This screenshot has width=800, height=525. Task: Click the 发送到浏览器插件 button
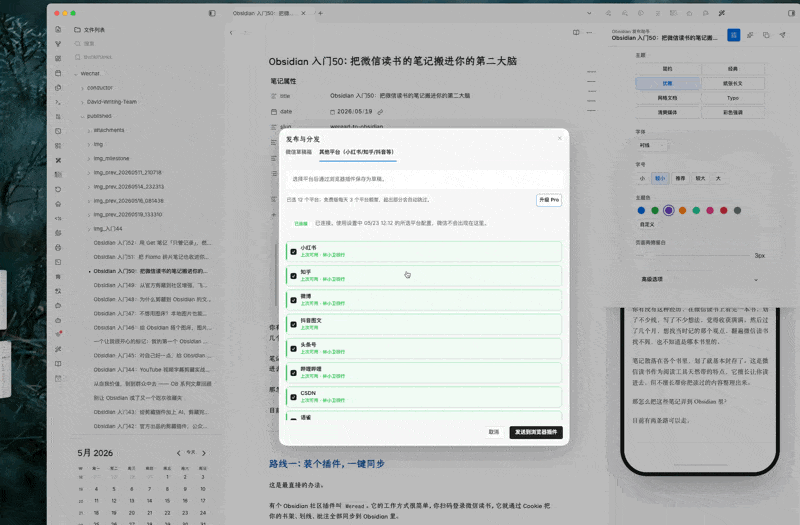[536, 432]
